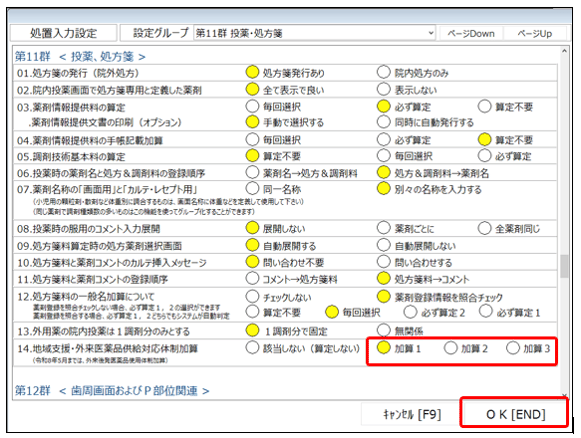The image size is (581, 438).
Task: Choose 同時に自動発行する radio option
Action: [x=384, y=122]
